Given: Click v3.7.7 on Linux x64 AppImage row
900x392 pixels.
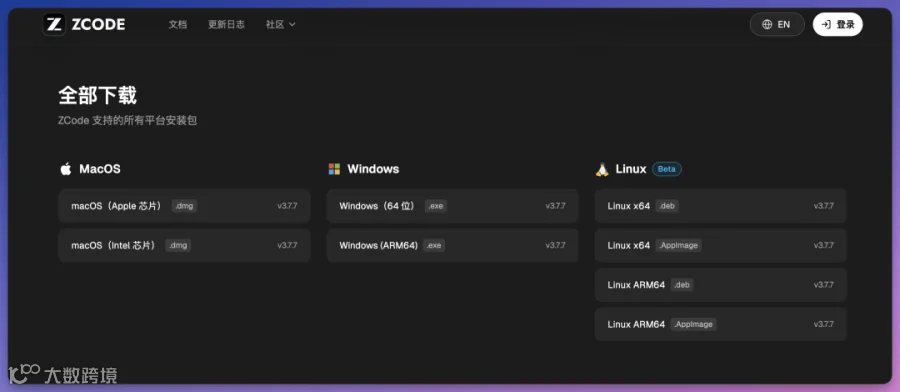Looking at the screenshot, I should [x=824, y=245].
